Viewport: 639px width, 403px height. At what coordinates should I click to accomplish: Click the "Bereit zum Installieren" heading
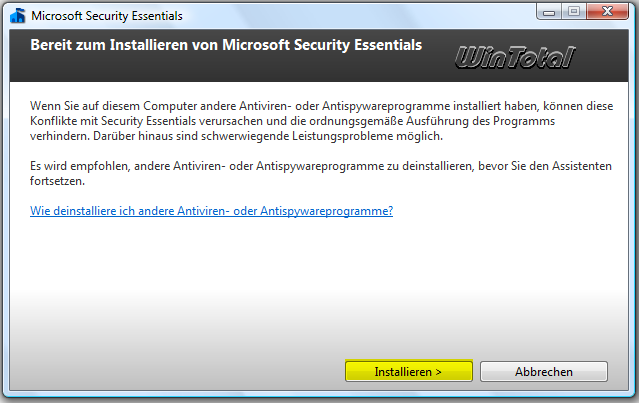click(226, 46)
